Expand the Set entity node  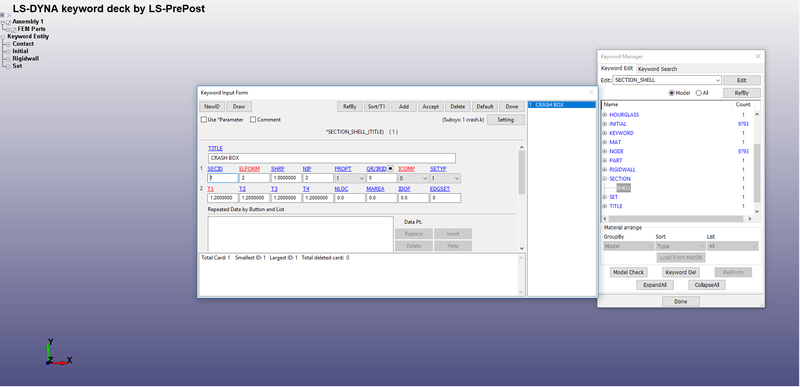point(8,66)
